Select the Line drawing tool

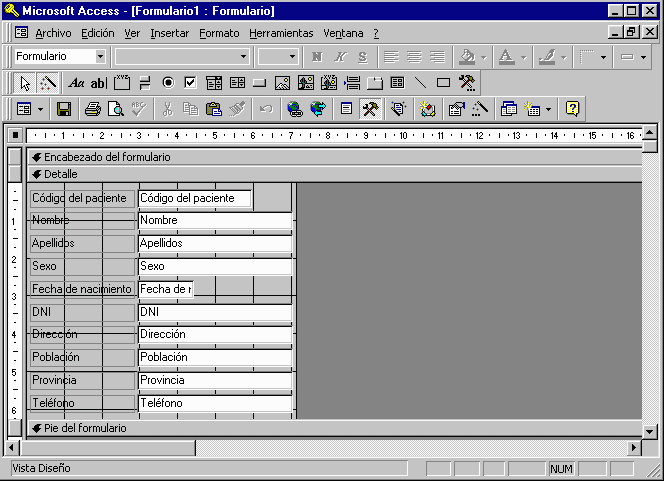pyautogui.click(x=421, y=83)
